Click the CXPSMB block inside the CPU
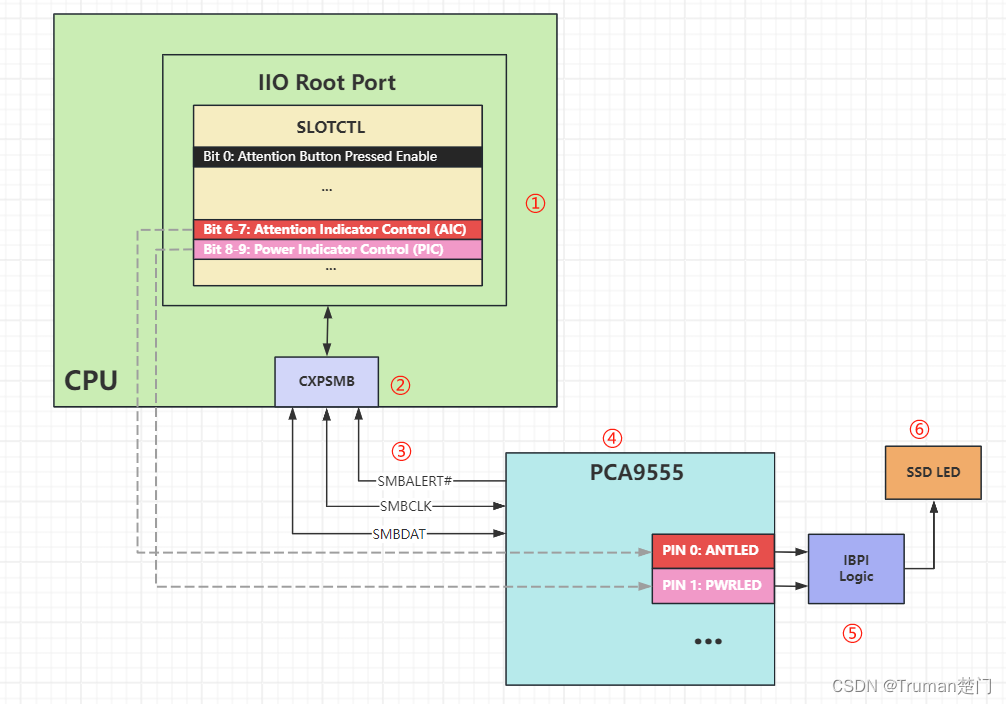 pyautogui.click(x=326, y=381)
